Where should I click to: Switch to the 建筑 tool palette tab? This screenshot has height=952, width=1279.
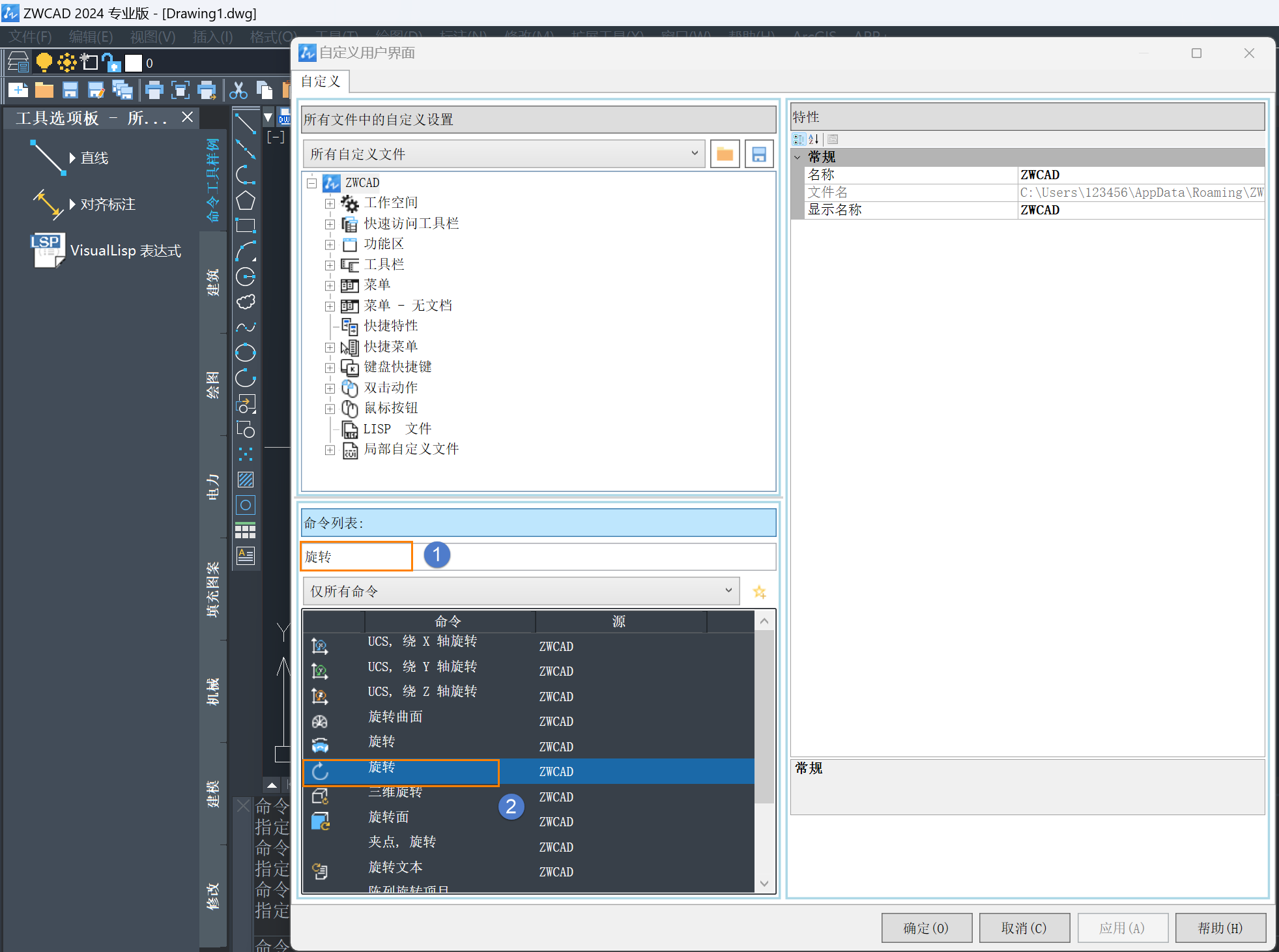[x=213, y=283]
